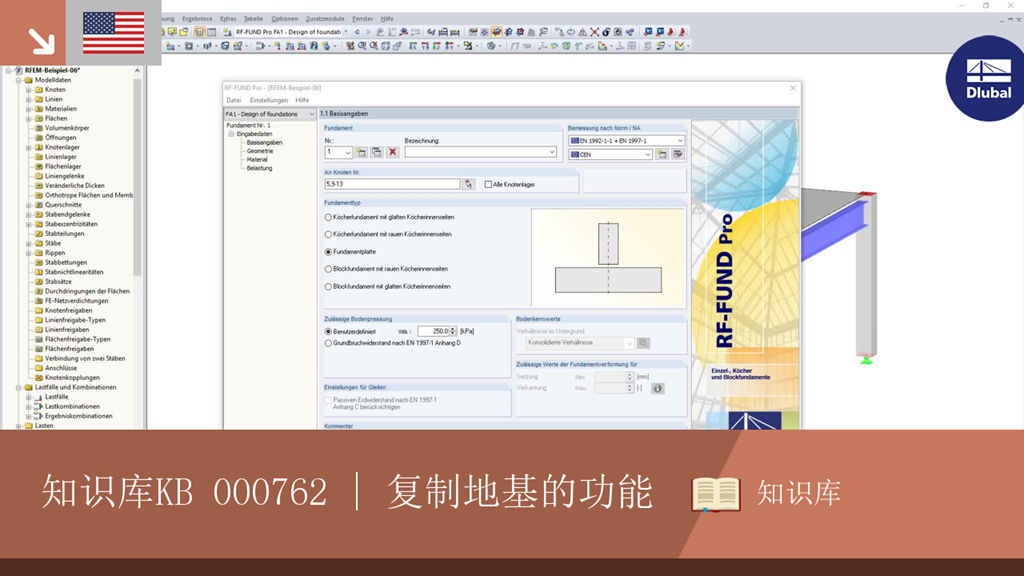The height and width of the screenshot is (576, 1024).
Task: Toggle Passiven Erdwiderstand nach EN 1997-1 checkbox
Action: pos(328,400)
